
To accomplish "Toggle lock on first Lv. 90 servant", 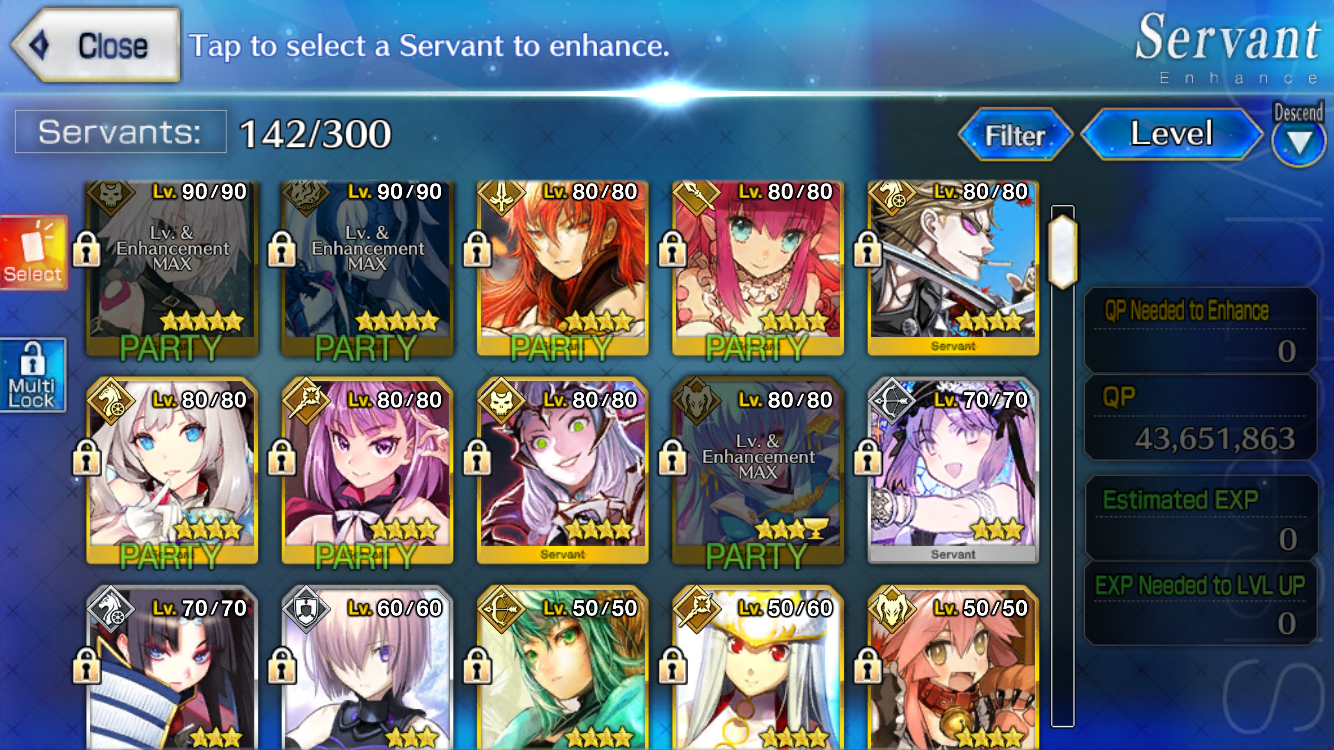I will [x=86, y=248].
